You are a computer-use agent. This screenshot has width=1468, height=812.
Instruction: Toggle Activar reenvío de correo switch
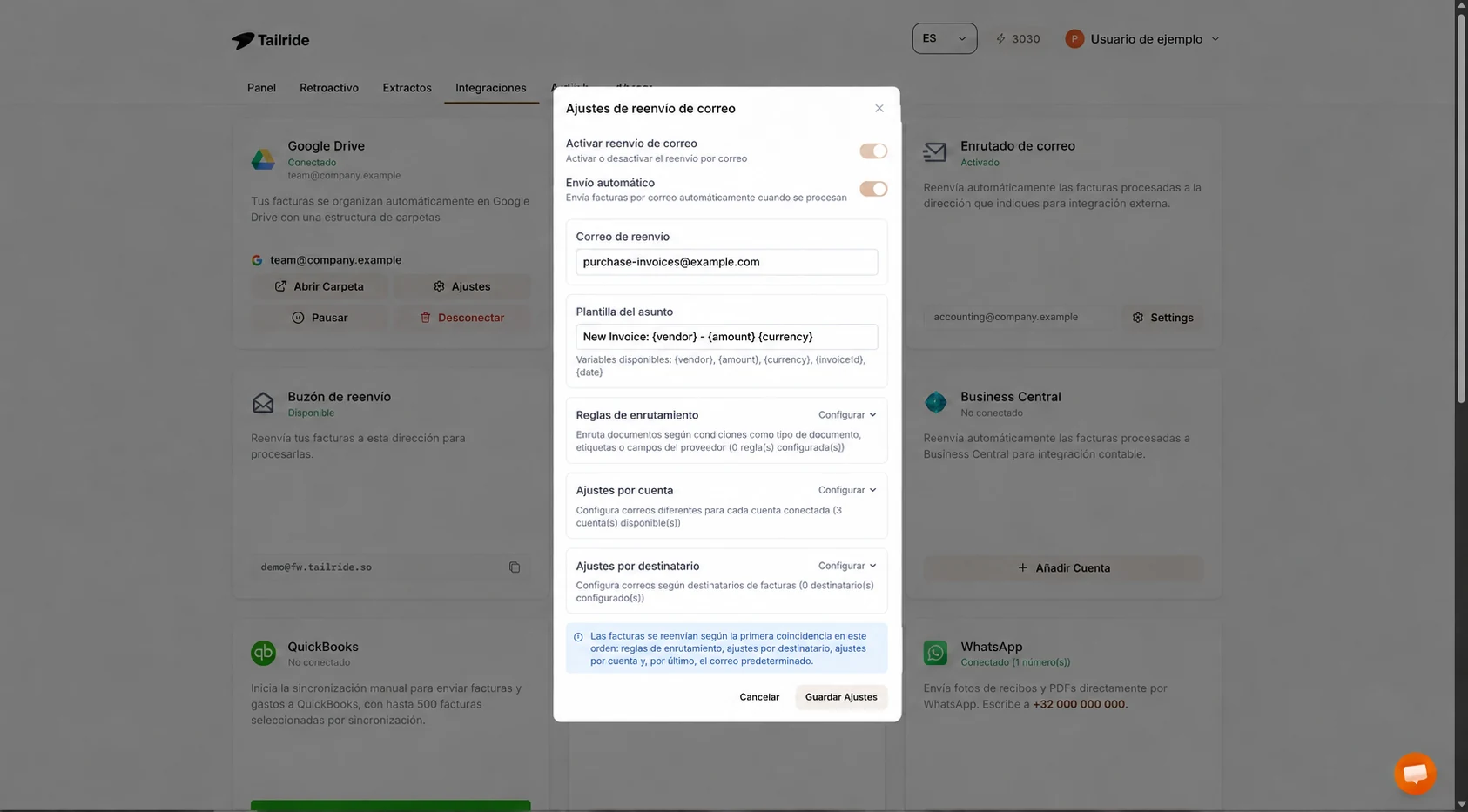point(873,151)
